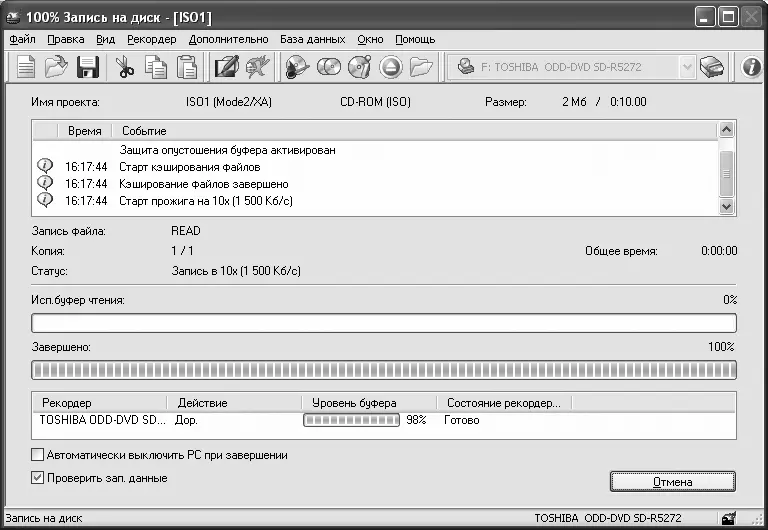Enable automatic PC shutdown on completion checkbox
The image size is (768, 530).
38,455
